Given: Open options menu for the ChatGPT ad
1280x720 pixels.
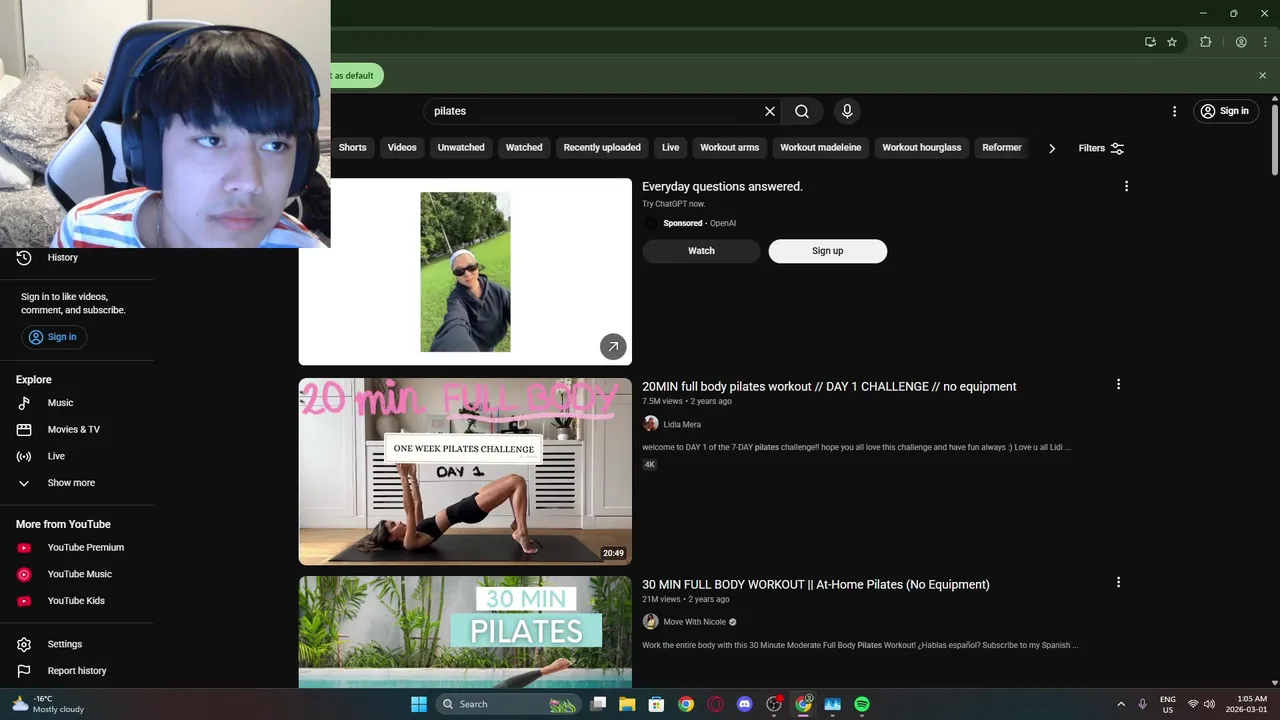Looking at the screenshot, I should (1126, 186).
